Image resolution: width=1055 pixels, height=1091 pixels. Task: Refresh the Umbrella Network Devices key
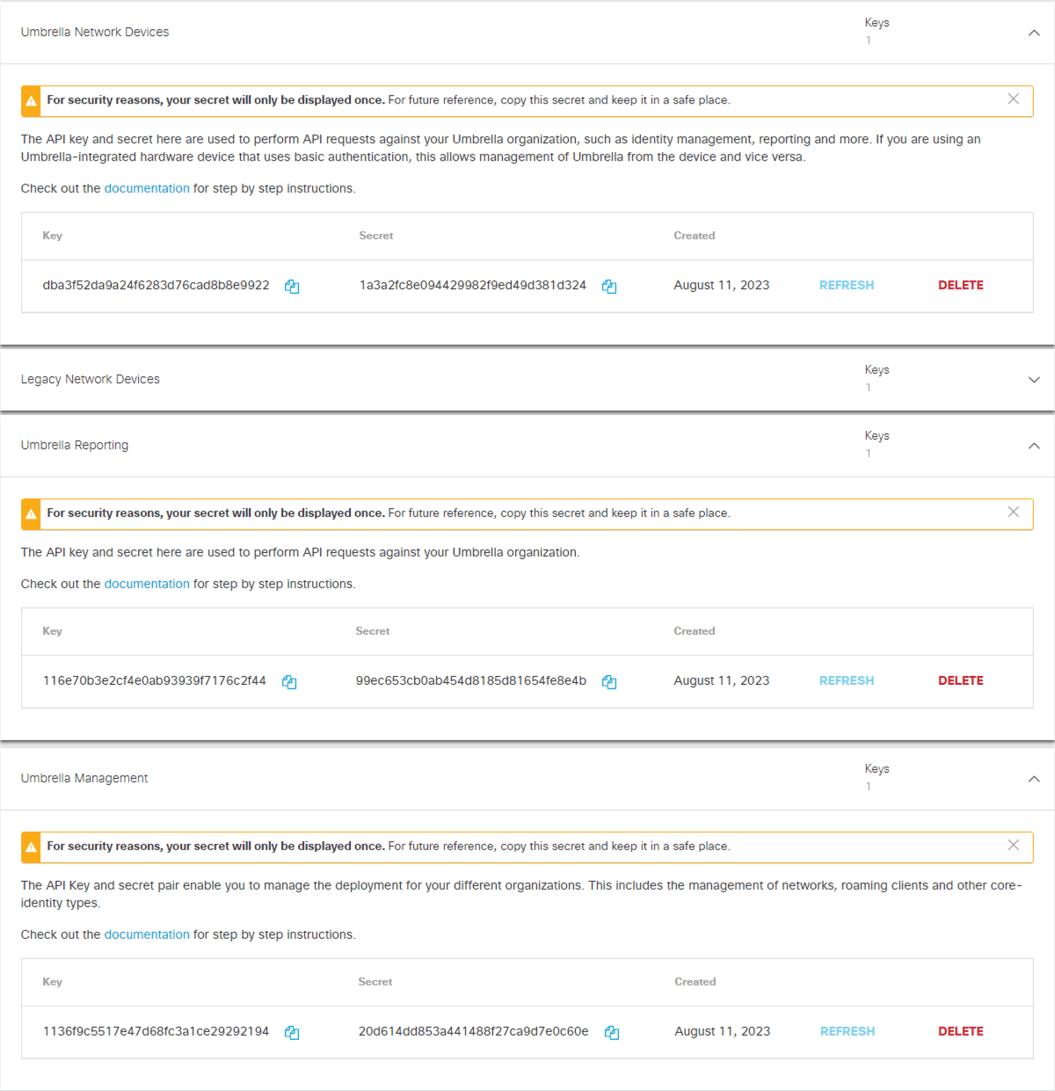point(846,285)
